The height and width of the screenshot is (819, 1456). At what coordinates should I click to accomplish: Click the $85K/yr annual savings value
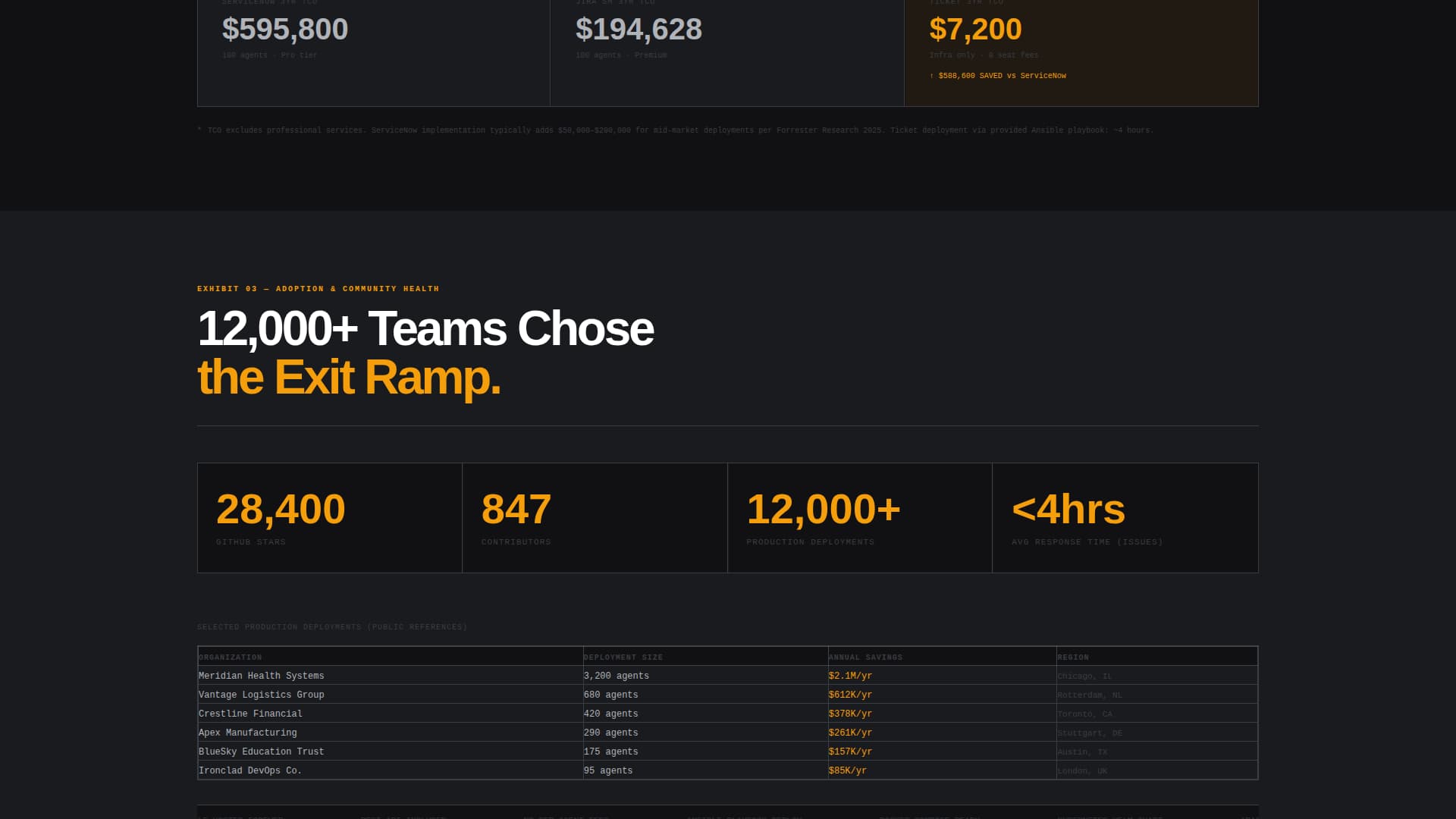point(848,770)
